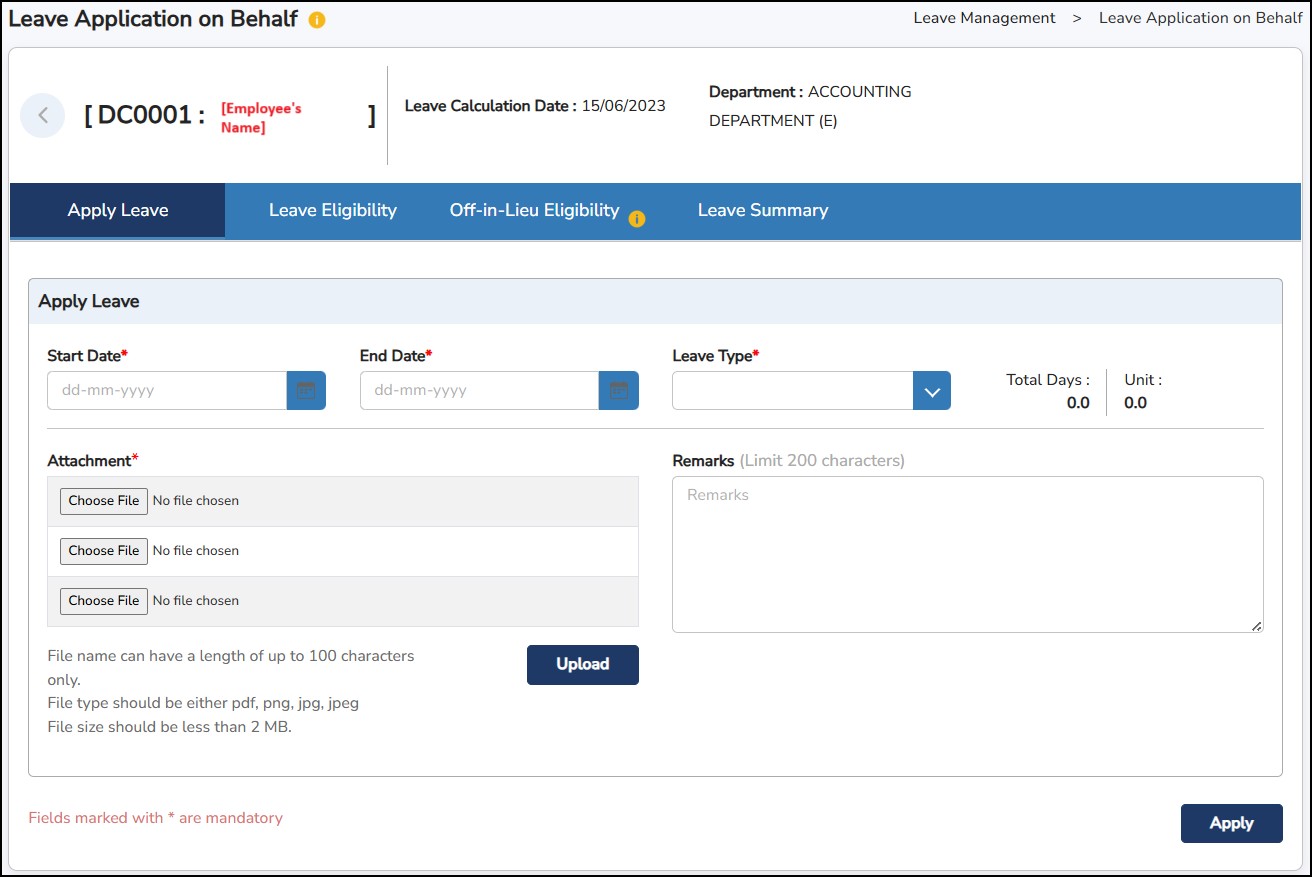Open the End Date calendar picker
The image size is (1312, 877).
pos(618,391)
